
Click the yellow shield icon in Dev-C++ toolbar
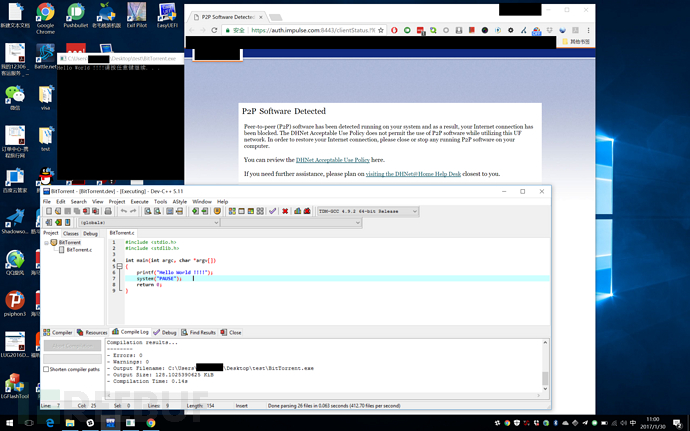pyautogui.click(x=217, y=211)
